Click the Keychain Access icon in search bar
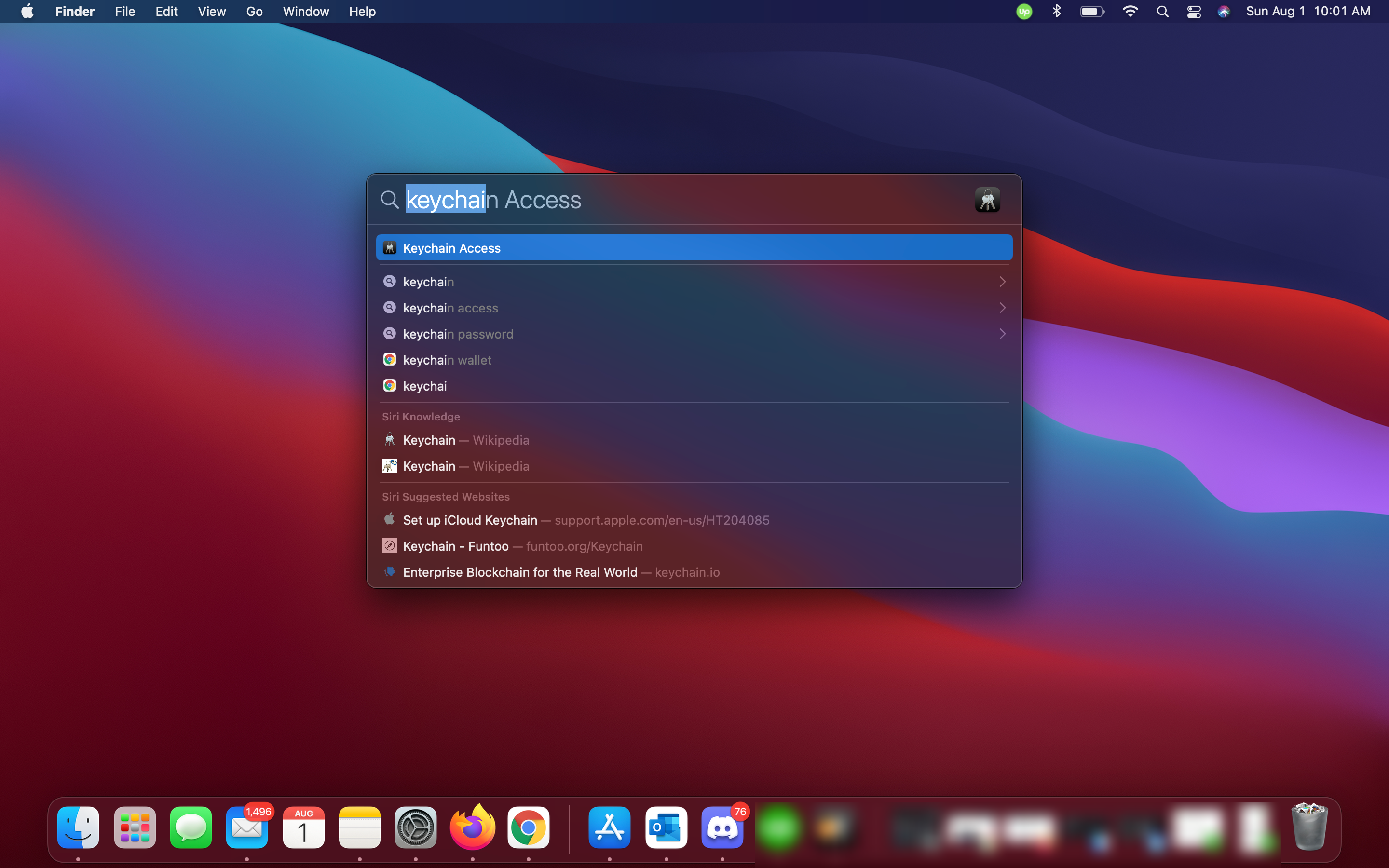Viewport: 1389px width, 868px height. pos(987,200)
